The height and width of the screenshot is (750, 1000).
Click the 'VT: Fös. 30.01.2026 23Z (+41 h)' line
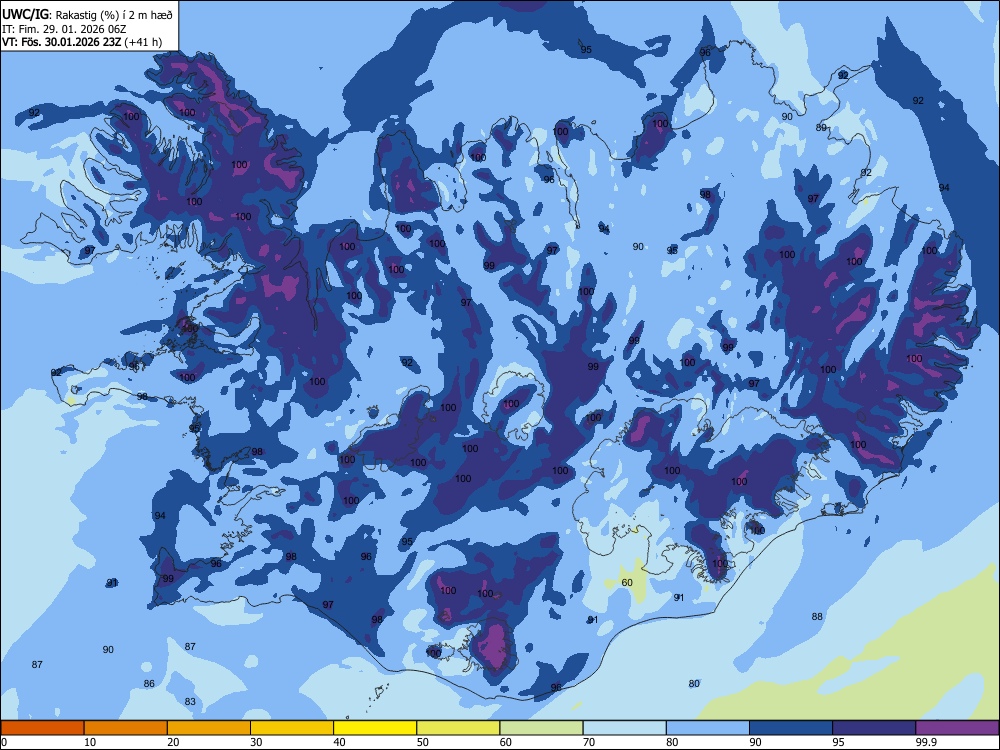82,42
